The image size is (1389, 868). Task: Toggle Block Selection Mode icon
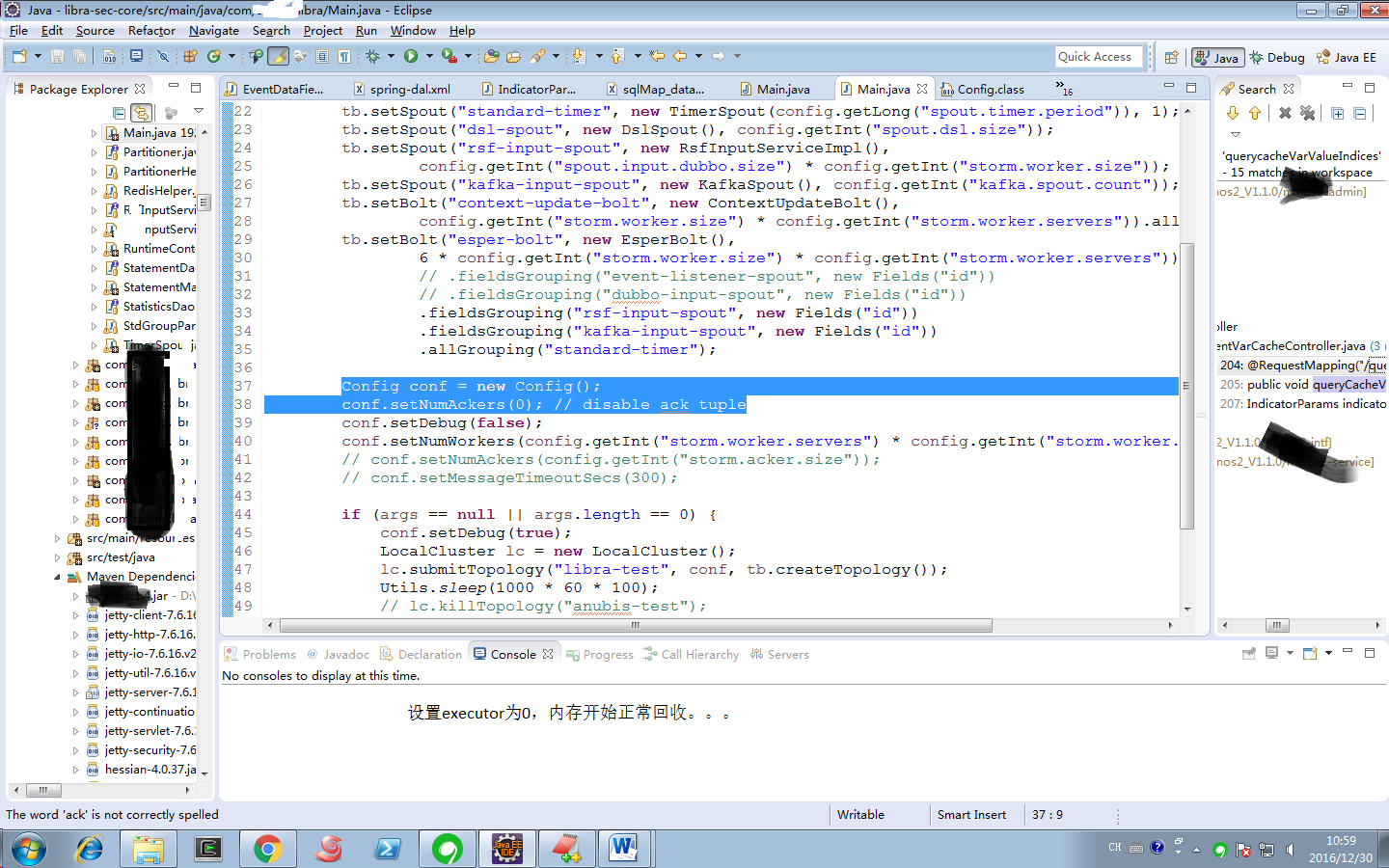(322, 57)
